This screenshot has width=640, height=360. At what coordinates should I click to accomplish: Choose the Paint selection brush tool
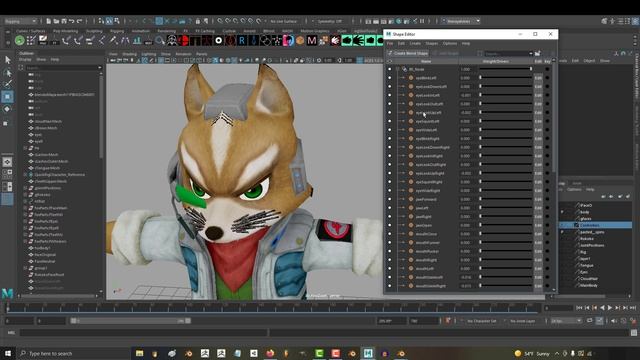[7, 84]
